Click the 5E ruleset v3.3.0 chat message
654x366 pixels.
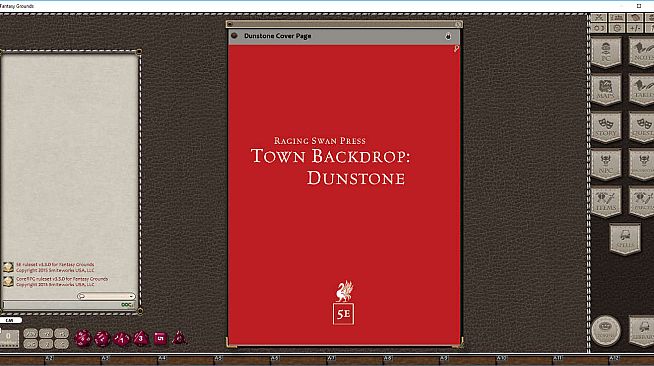tap(55, 267)
